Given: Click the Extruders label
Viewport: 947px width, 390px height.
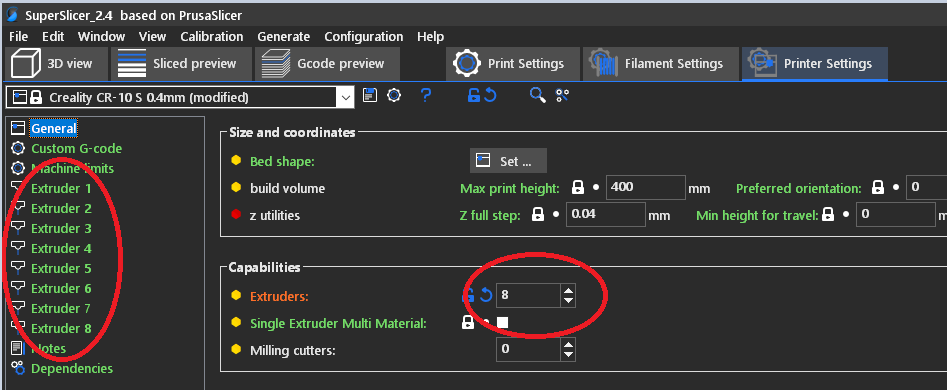Looking at the screenshot, I should point(279,296).
